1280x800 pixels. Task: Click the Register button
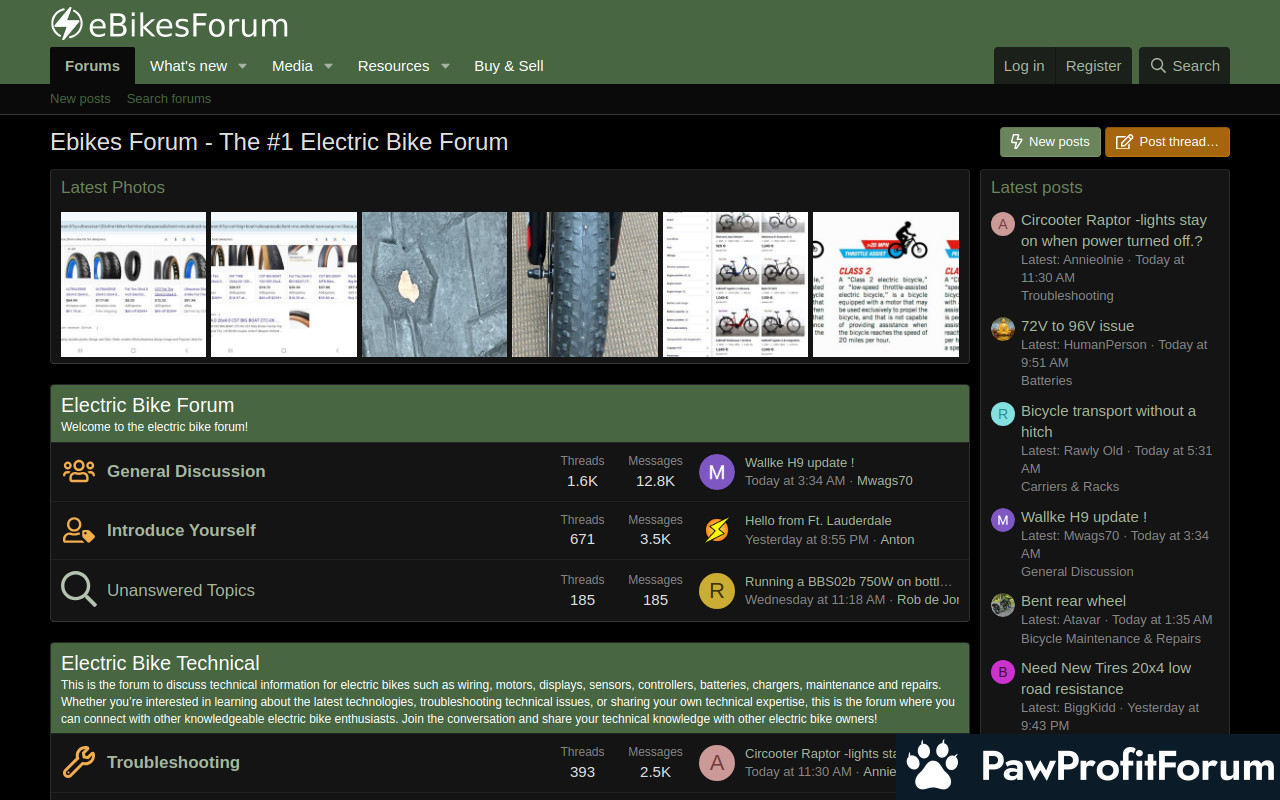(1093, 66)
